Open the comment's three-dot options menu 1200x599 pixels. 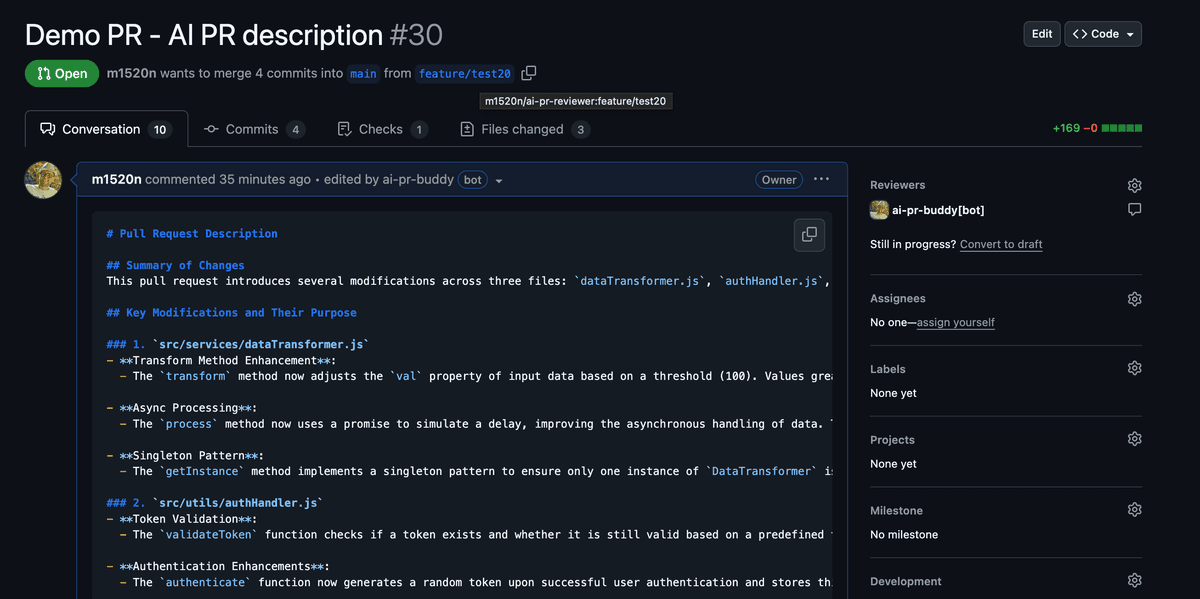(x=821, y=180)
